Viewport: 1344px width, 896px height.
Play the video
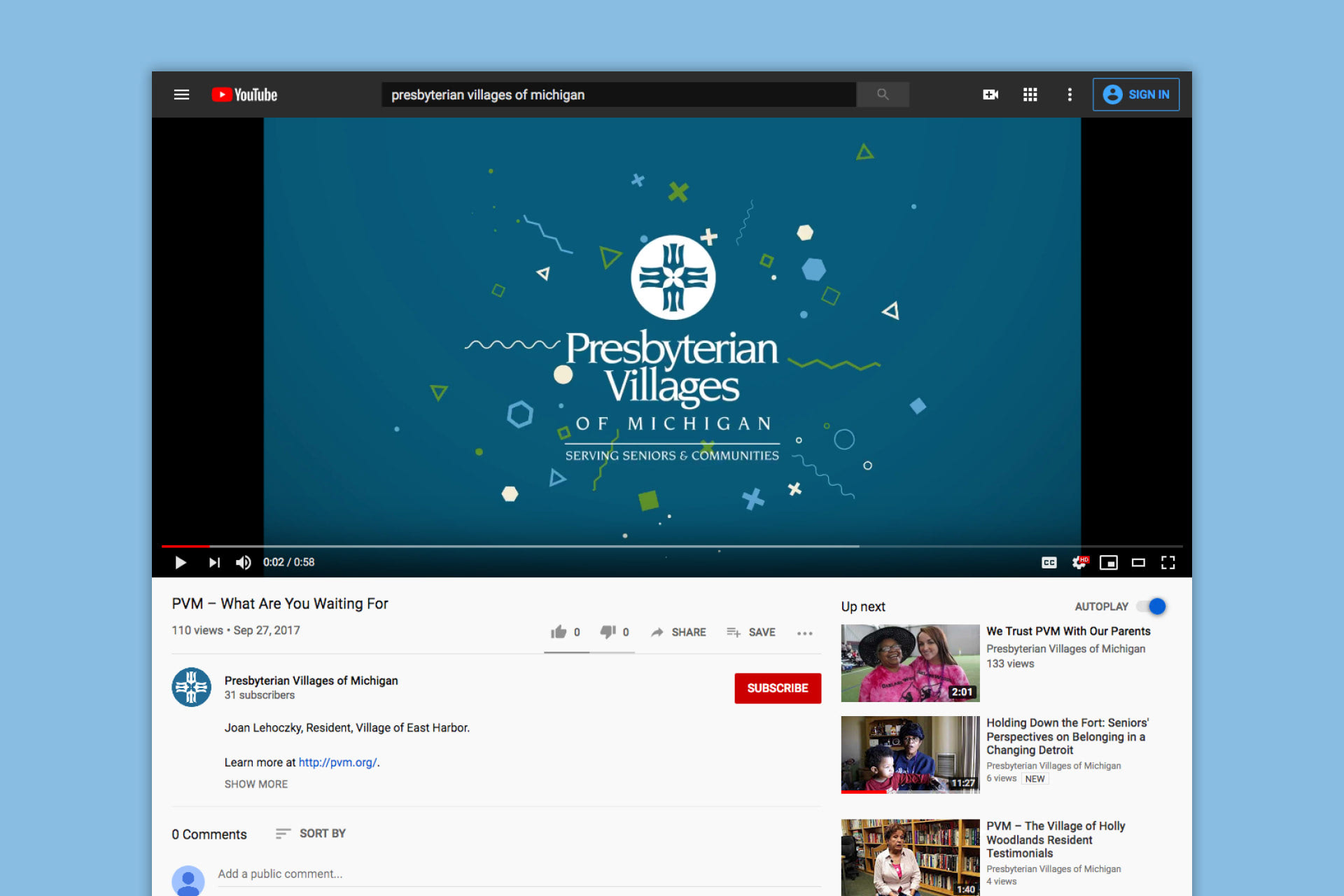(180, 562)
